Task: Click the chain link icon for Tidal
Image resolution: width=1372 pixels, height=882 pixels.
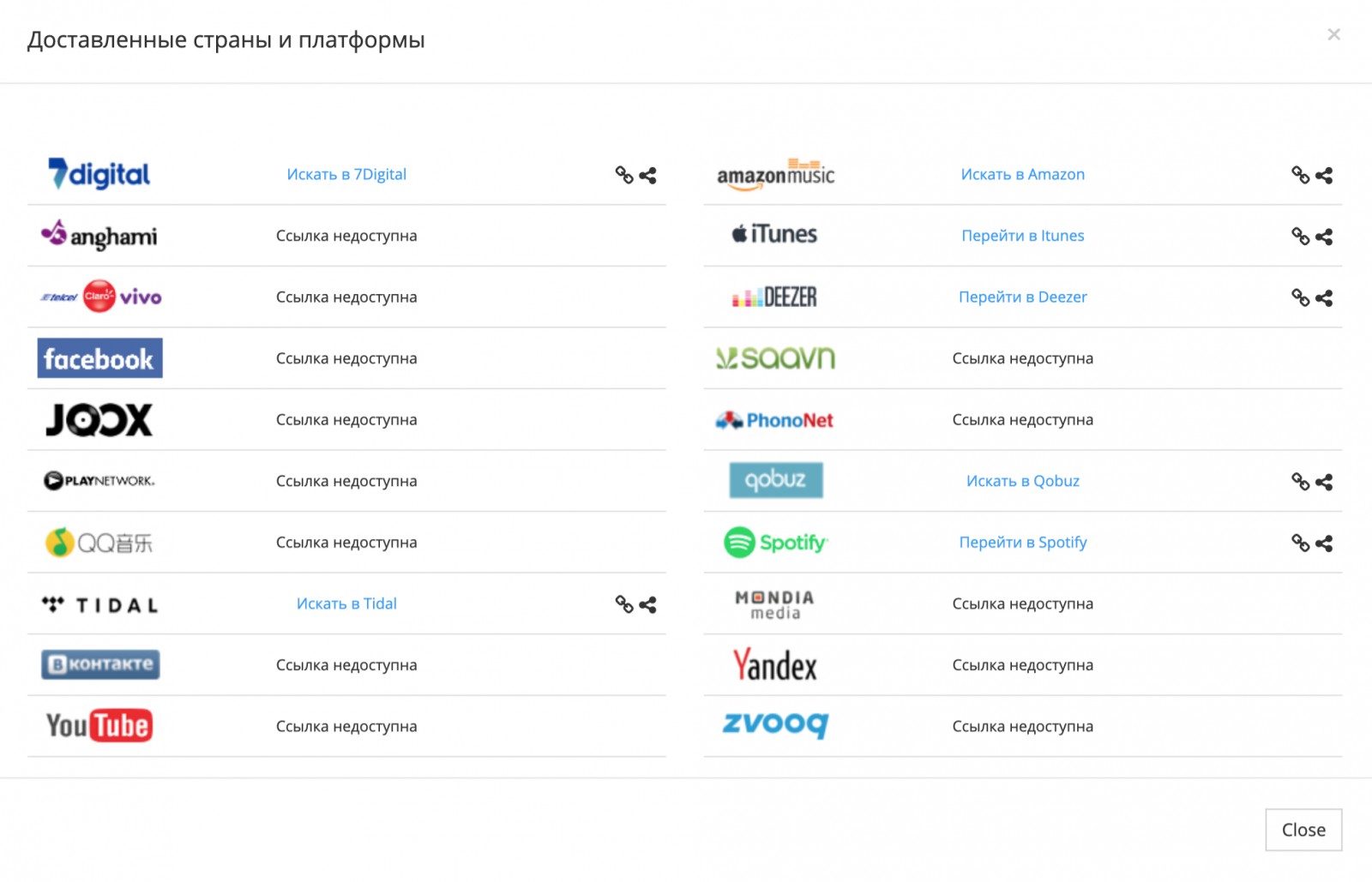Action: [623, 604]
